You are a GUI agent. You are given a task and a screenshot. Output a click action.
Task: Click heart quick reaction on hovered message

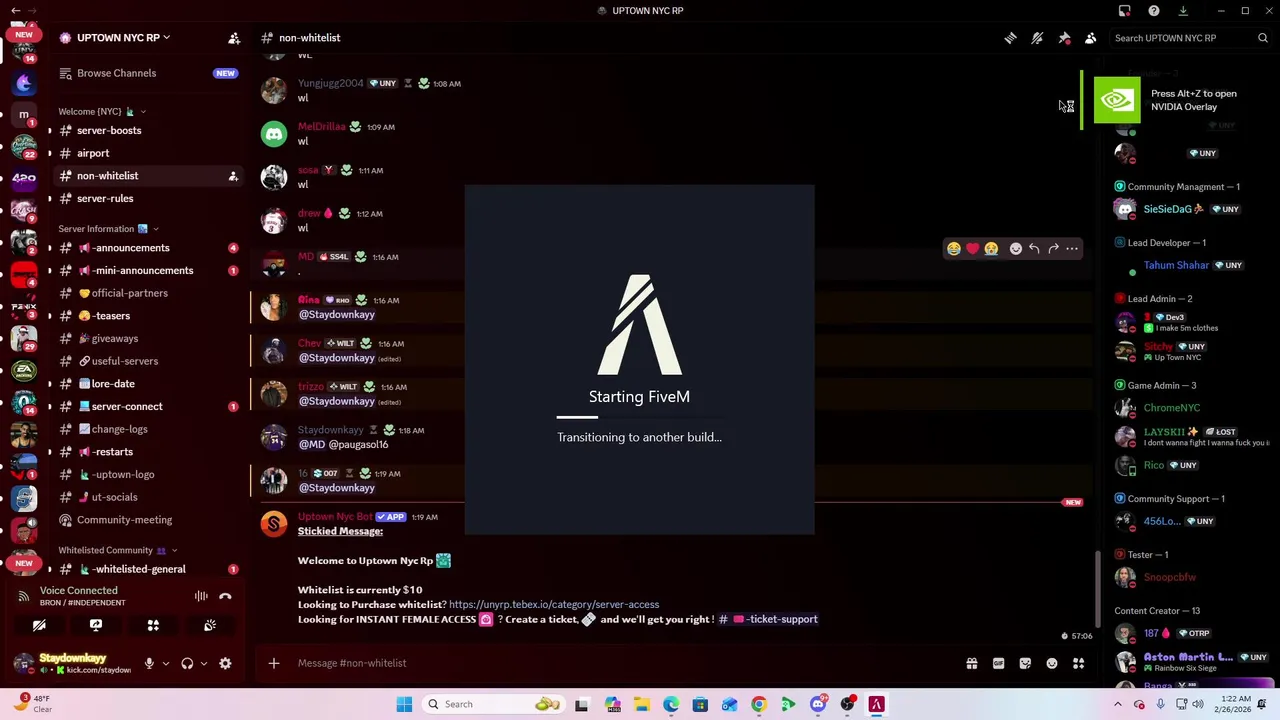tap(972, 249)
